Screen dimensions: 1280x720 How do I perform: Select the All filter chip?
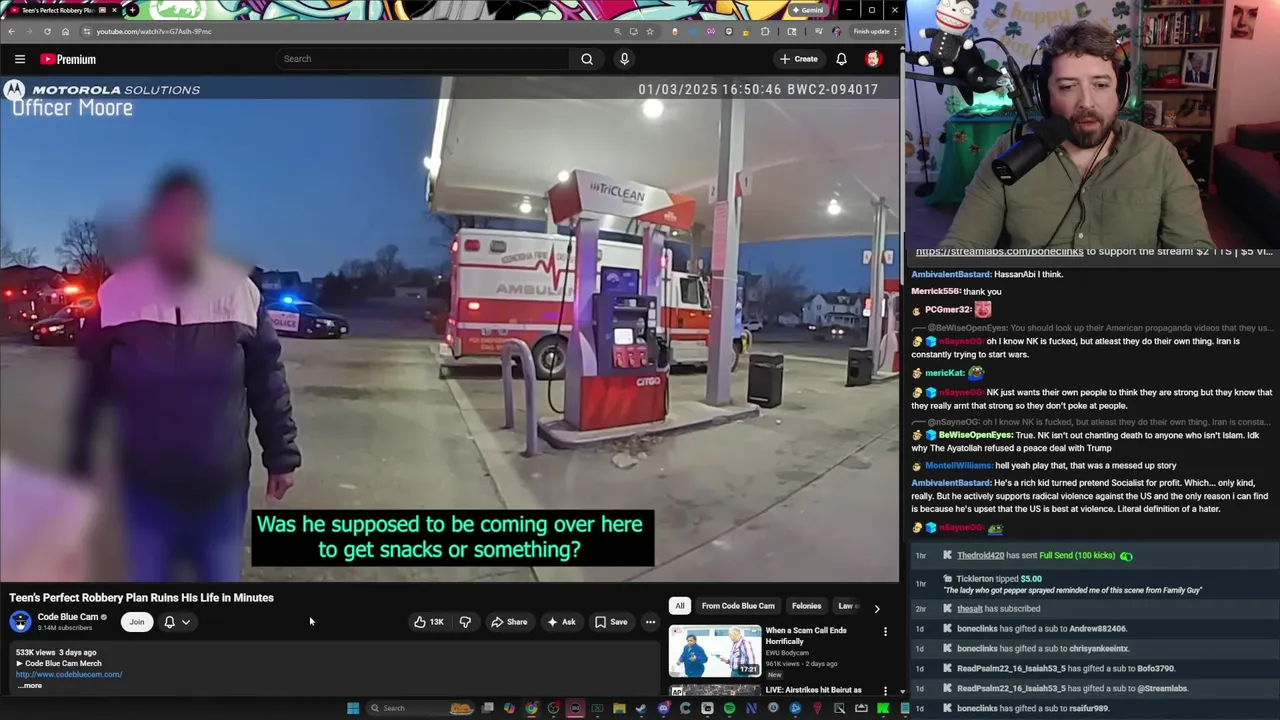click(680, 606)
